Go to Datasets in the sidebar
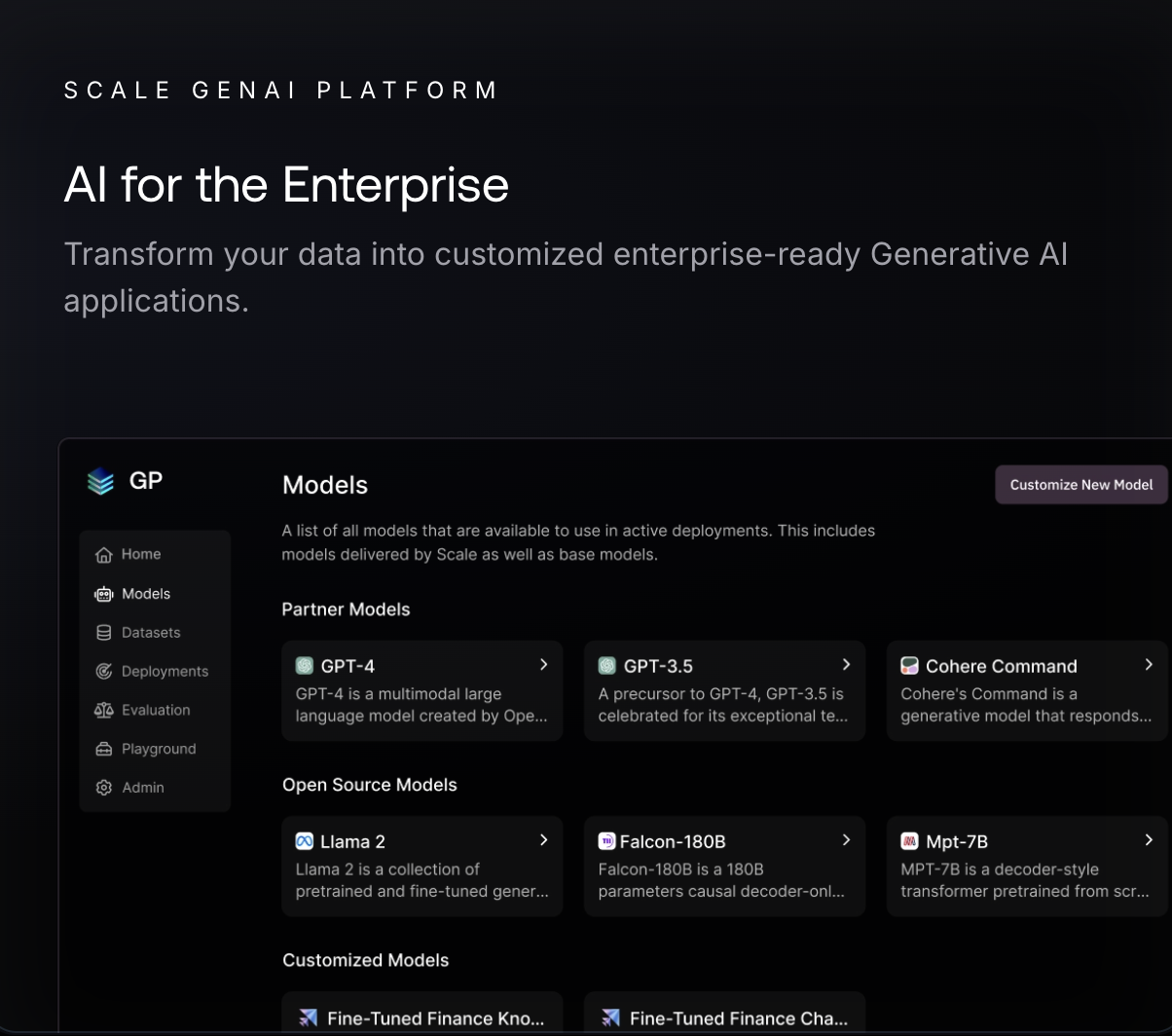 tap(151, 633)
